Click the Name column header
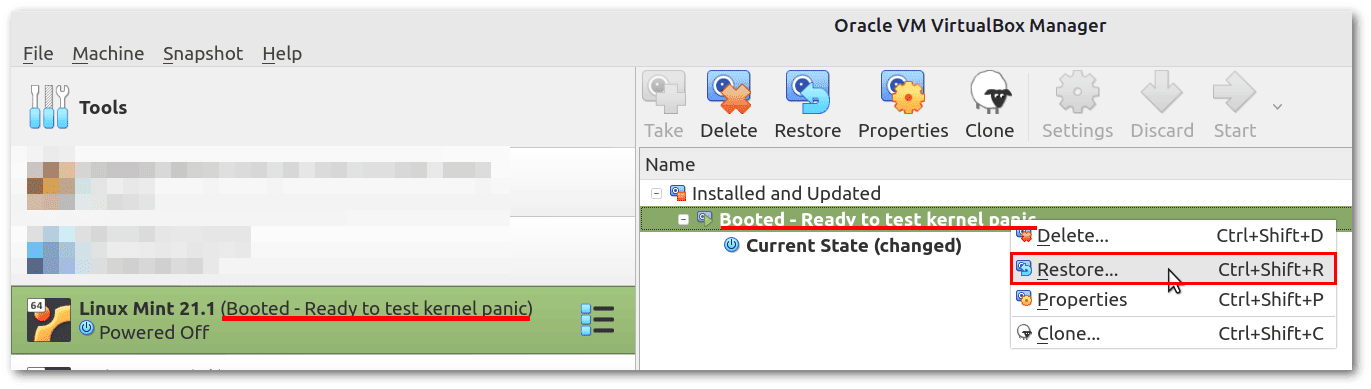 coord(670,165)
